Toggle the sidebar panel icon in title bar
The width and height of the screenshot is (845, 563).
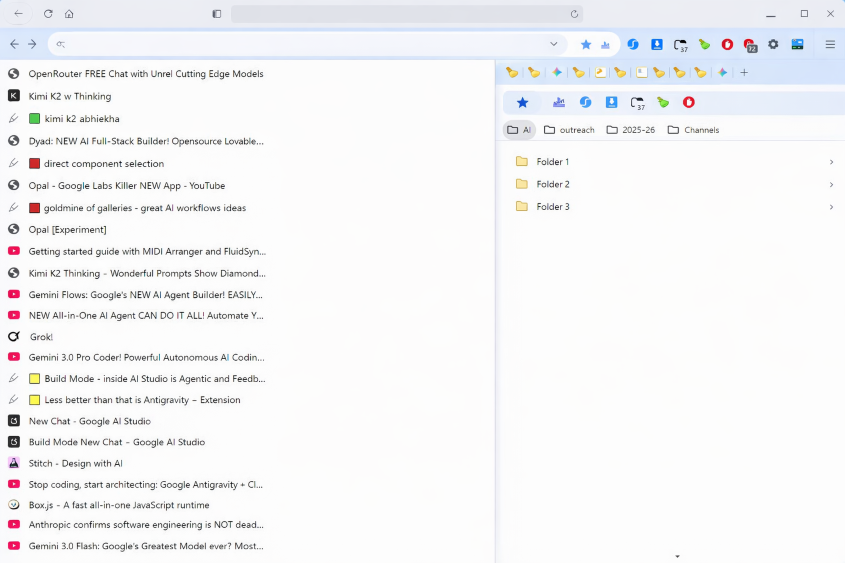(217, 14)
